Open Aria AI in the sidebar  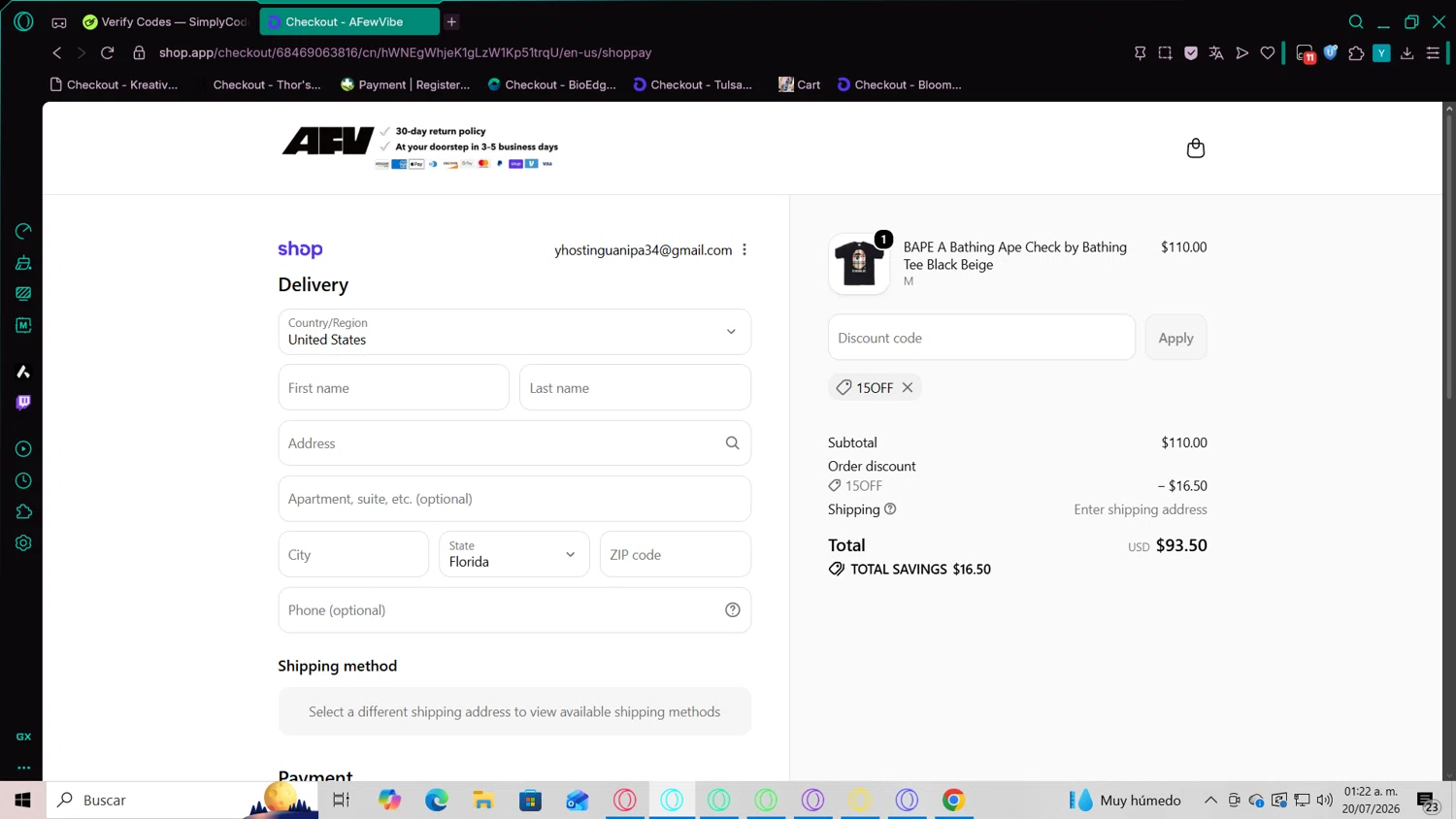coord(23,372)
